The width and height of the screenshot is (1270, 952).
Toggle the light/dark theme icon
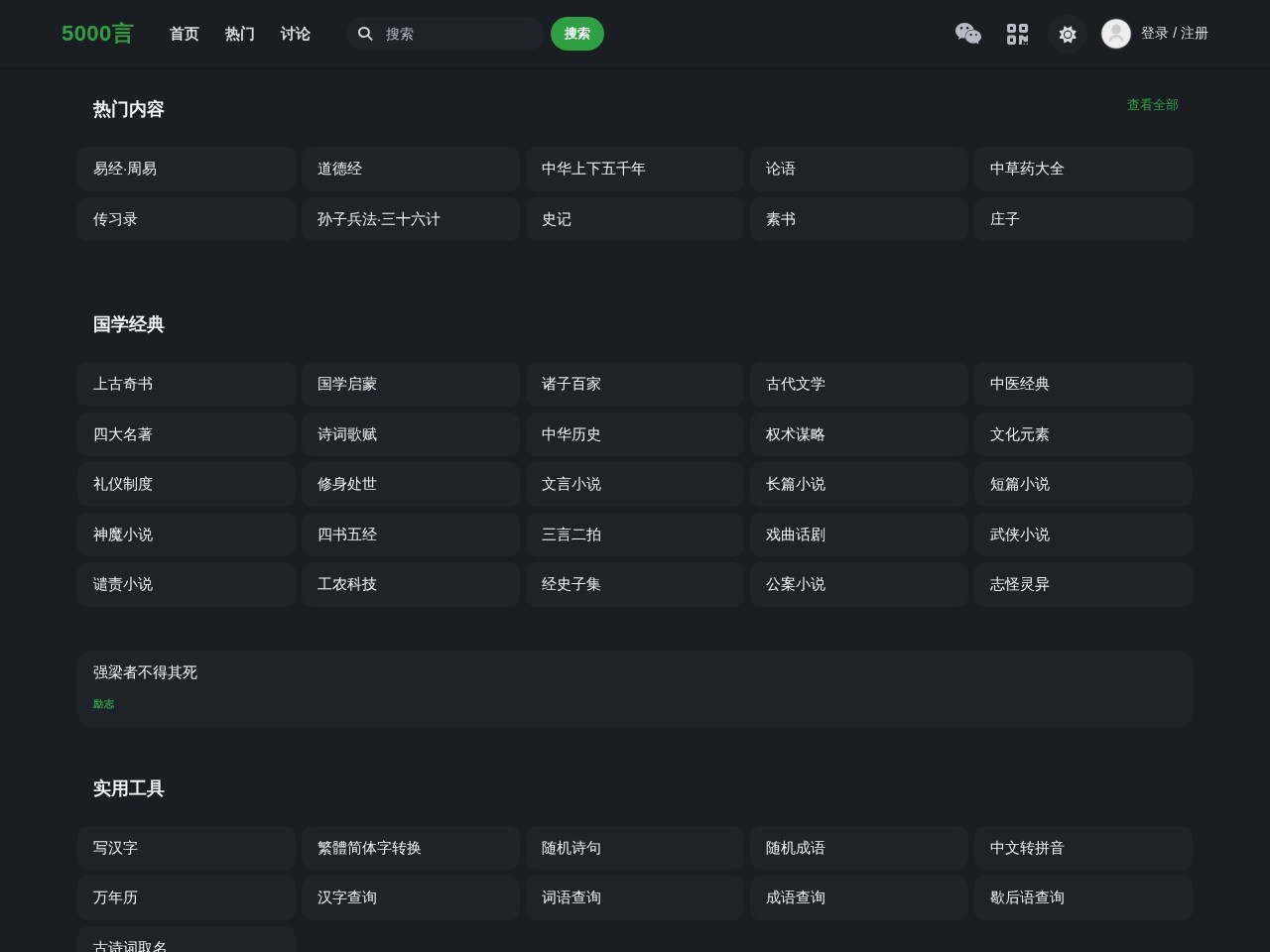coord(1068,34)
